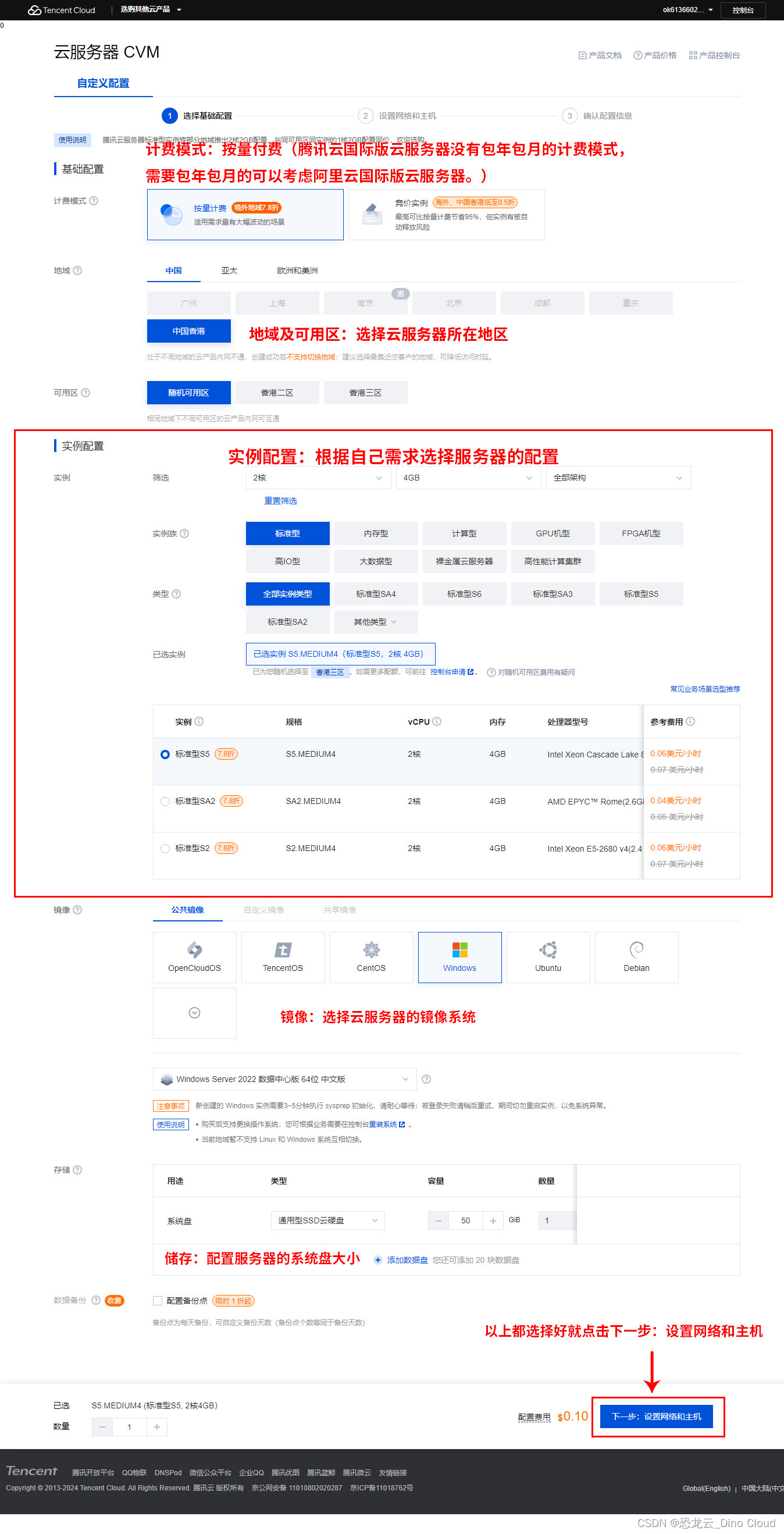This screenshot has height=1534, width=784.
Task: Click the system disk capacity field showing 50
Action: point(465,1220)
